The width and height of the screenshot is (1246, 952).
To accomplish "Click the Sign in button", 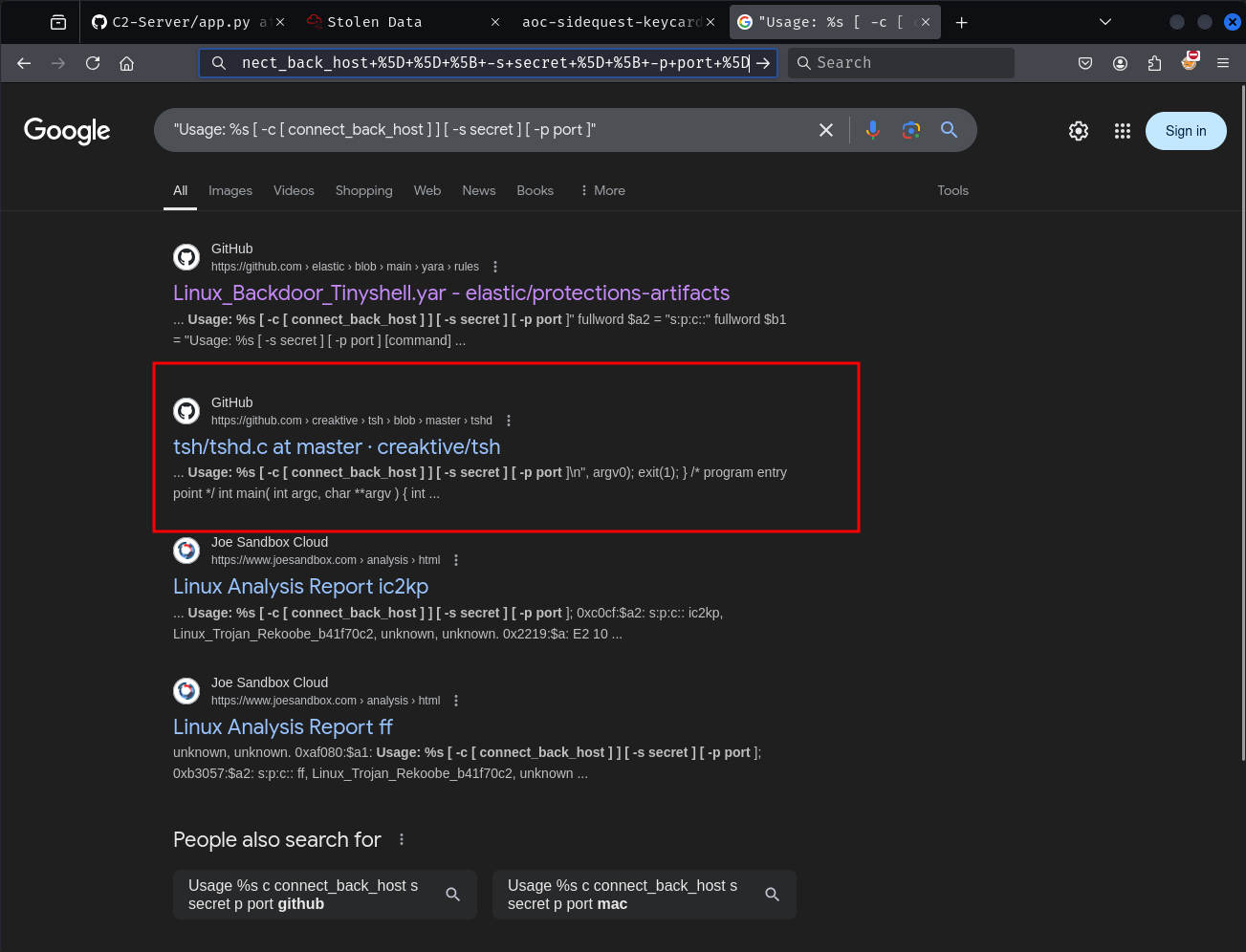I will coord(1185,131).
